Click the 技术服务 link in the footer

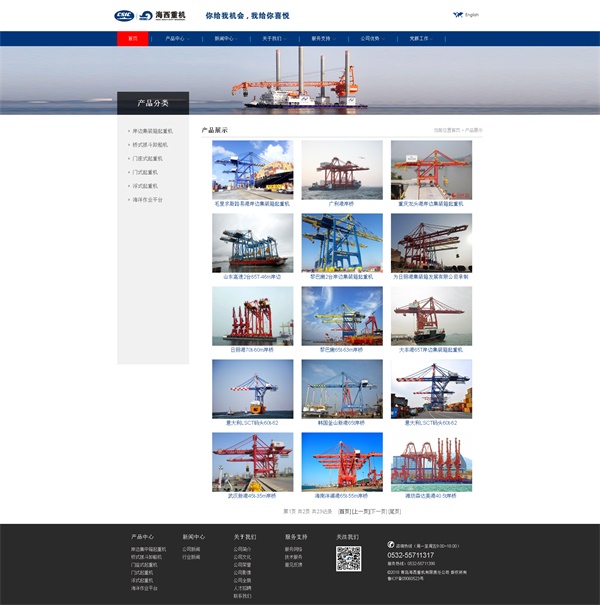point(293,557)
